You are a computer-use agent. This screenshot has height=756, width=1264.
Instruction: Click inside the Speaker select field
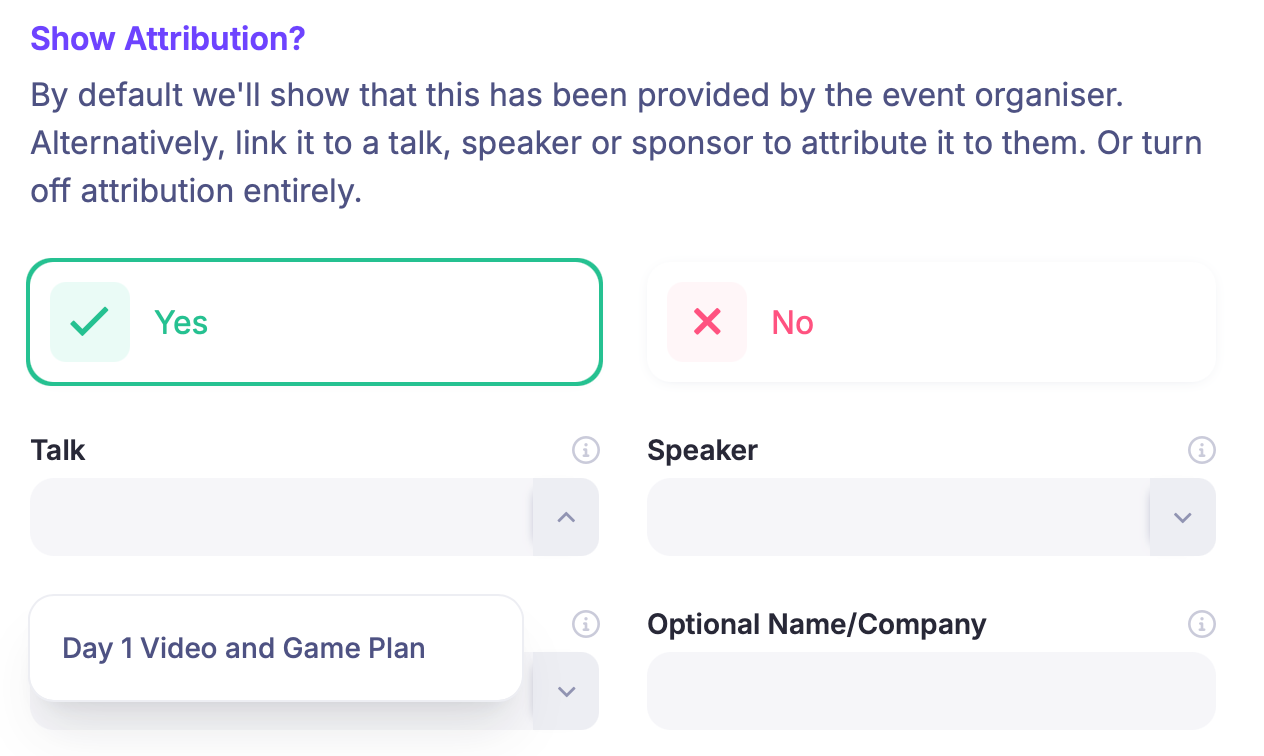tap(897, 517)
